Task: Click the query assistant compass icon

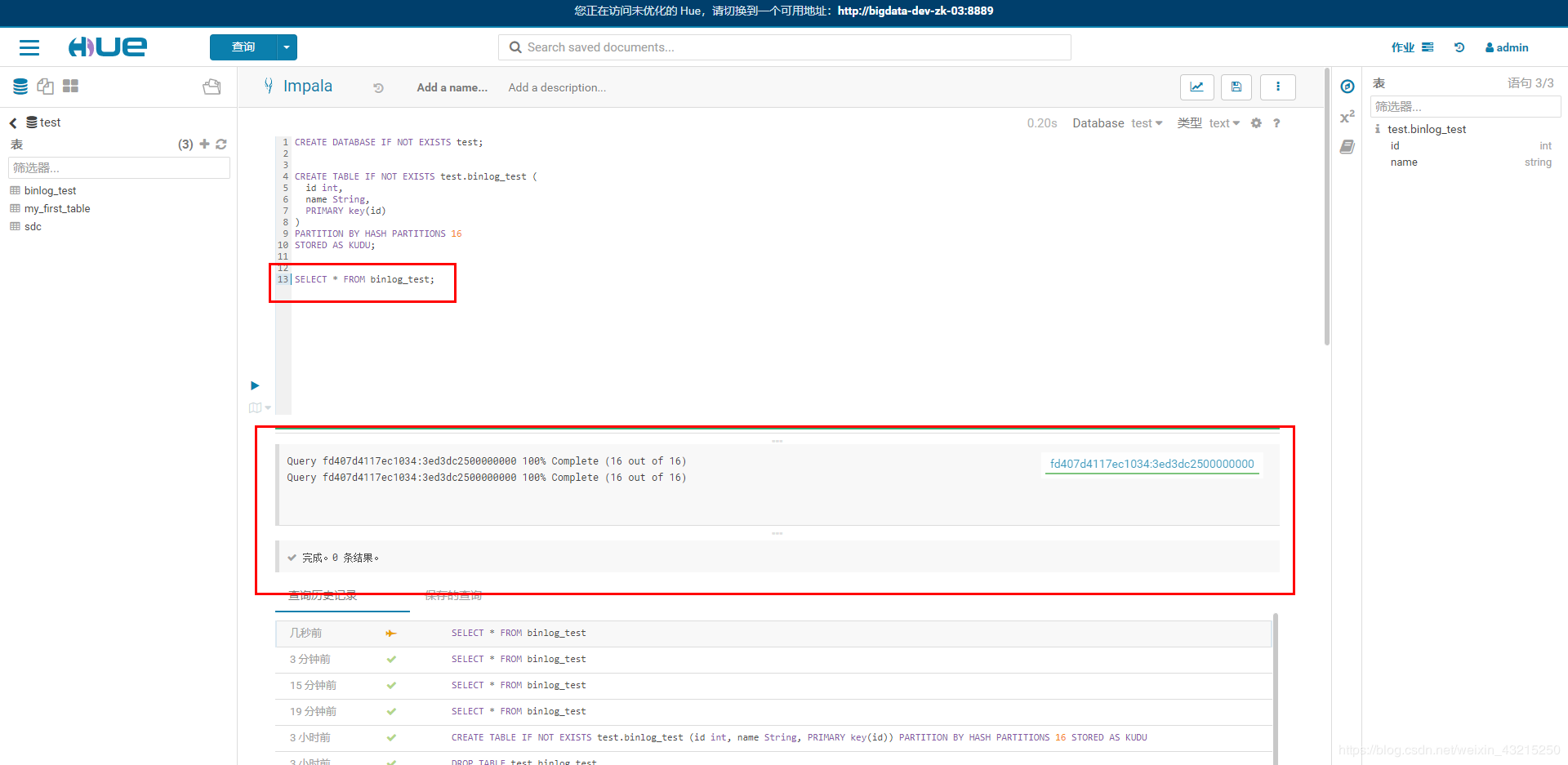Action: point(1347,86)
